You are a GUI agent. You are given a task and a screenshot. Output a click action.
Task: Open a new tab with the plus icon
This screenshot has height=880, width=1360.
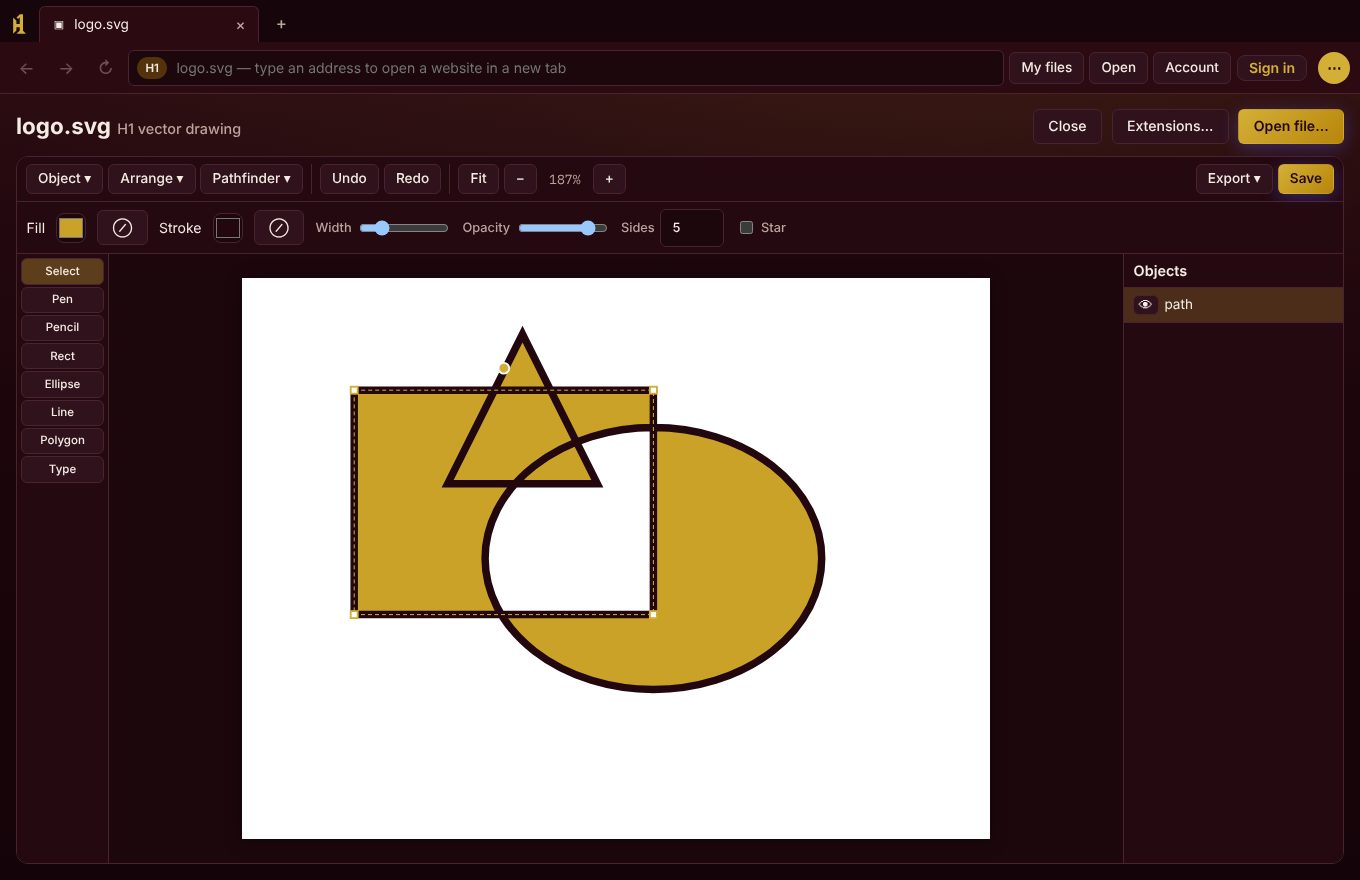[281, 24]
